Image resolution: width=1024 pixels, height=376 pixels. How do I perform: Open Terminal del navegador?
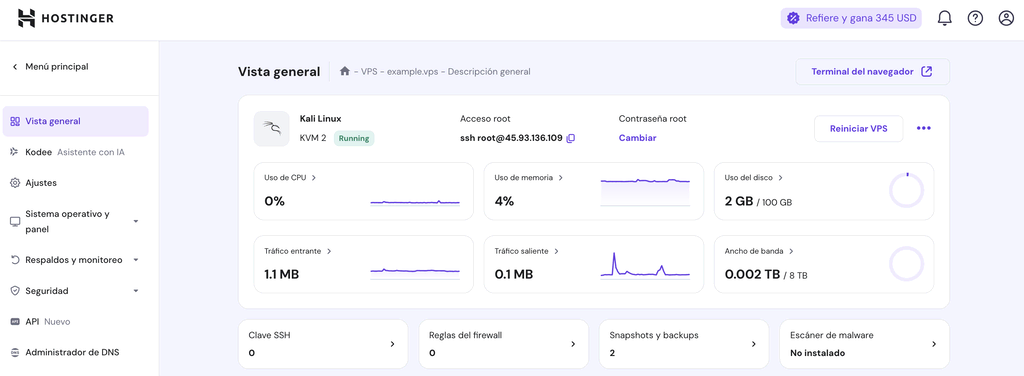(x=872, y=71)
